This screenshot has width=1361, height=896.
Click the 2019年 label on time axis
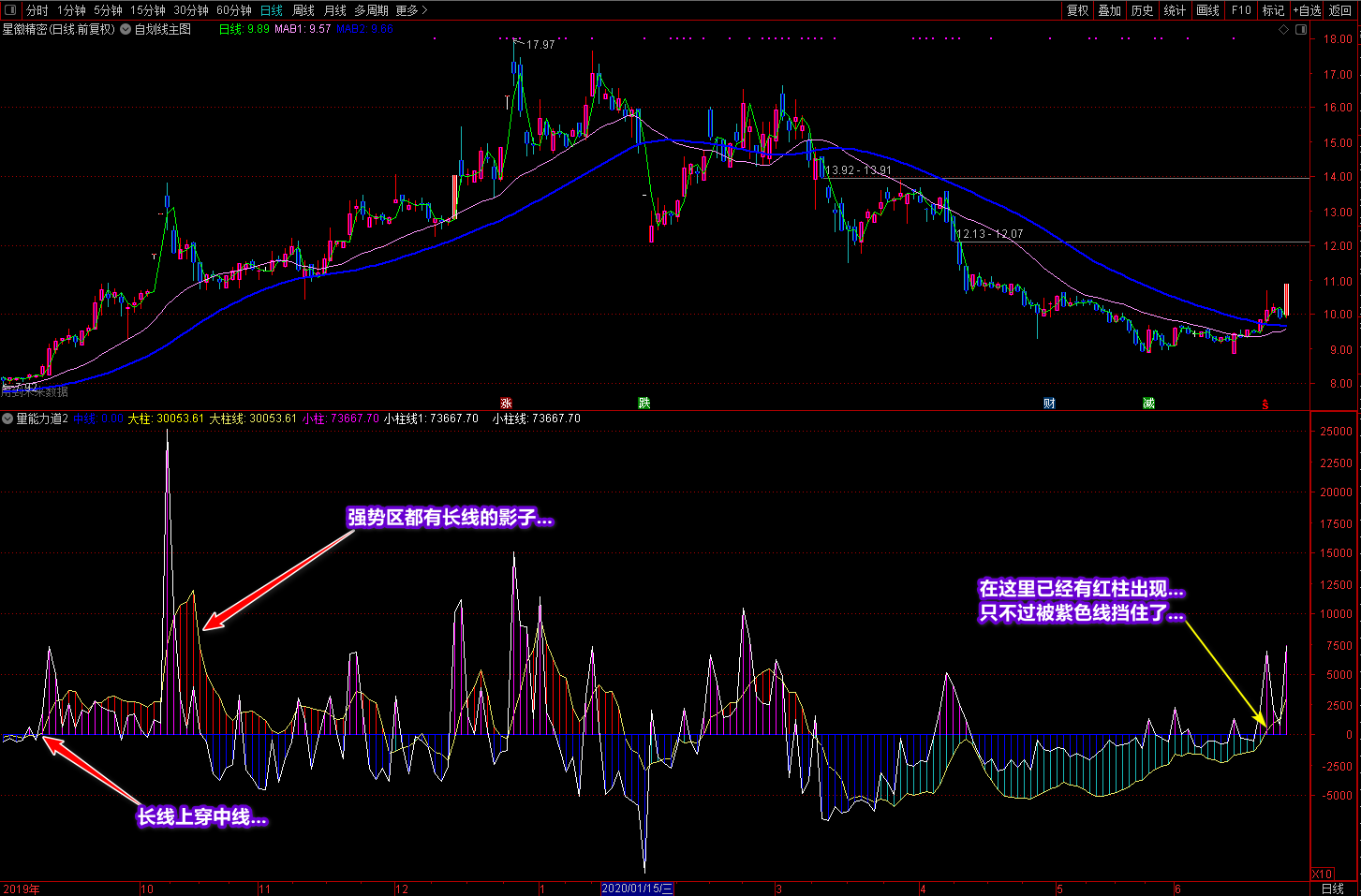coord(22,889)
